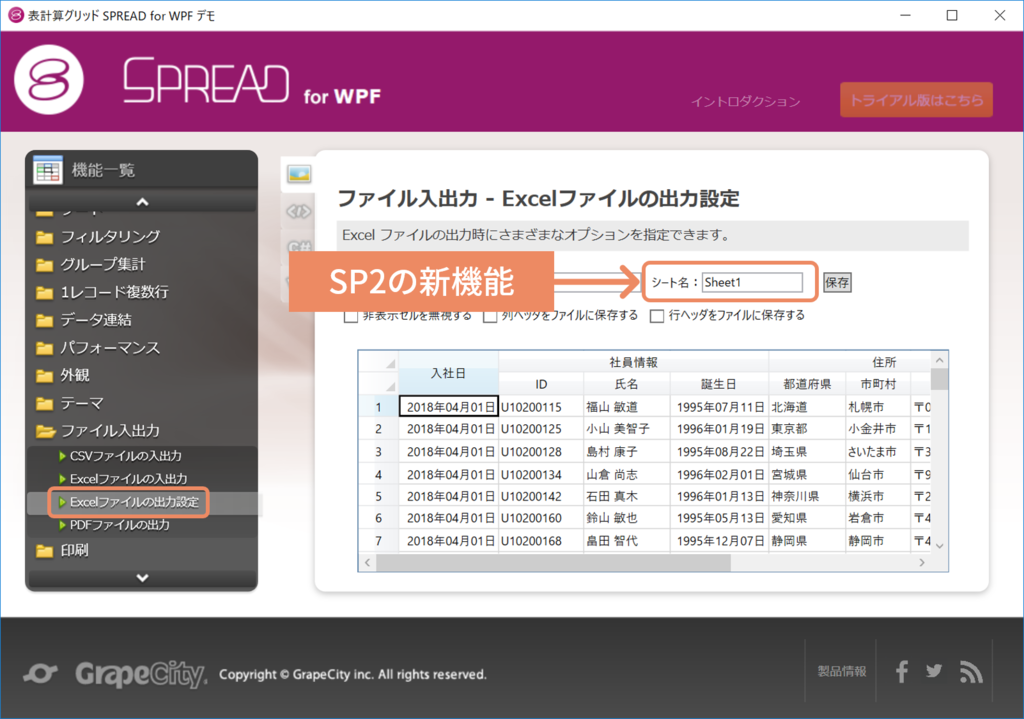Open the イントロダクション link
This screenshot has height=719, width=1024.
pyautogui.click(x=745, y=101)
